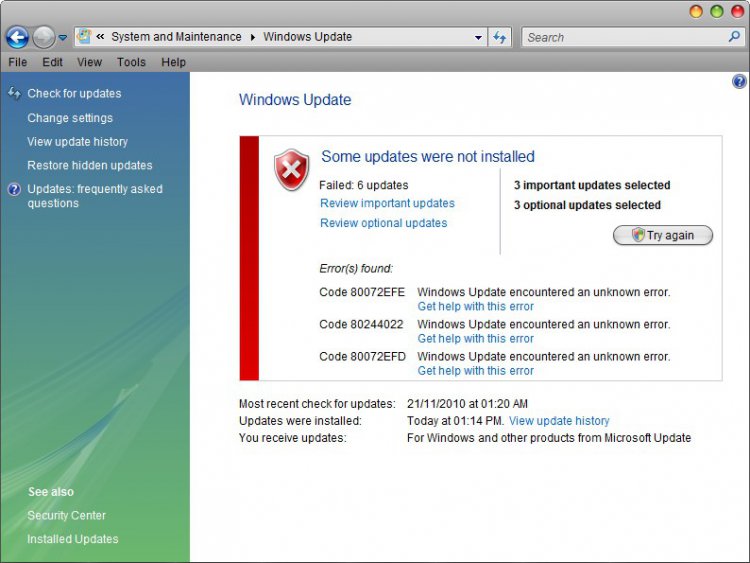Viewport: 750px width, 563px height.
Task: Click the double chevron in address bar
Action: point(100,36)
